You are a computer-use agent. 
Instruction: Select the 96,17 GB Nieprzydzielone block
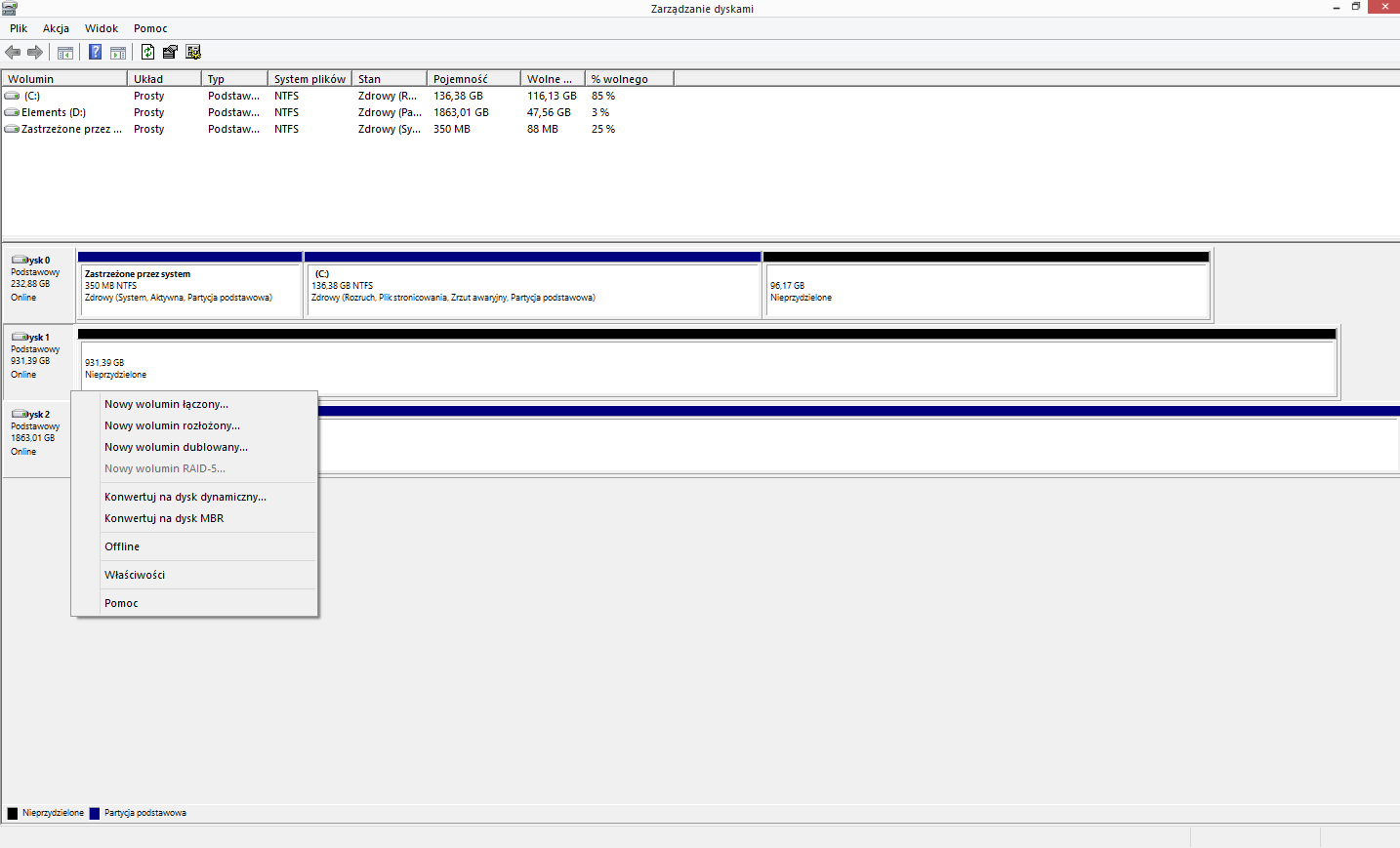[986, 285]
